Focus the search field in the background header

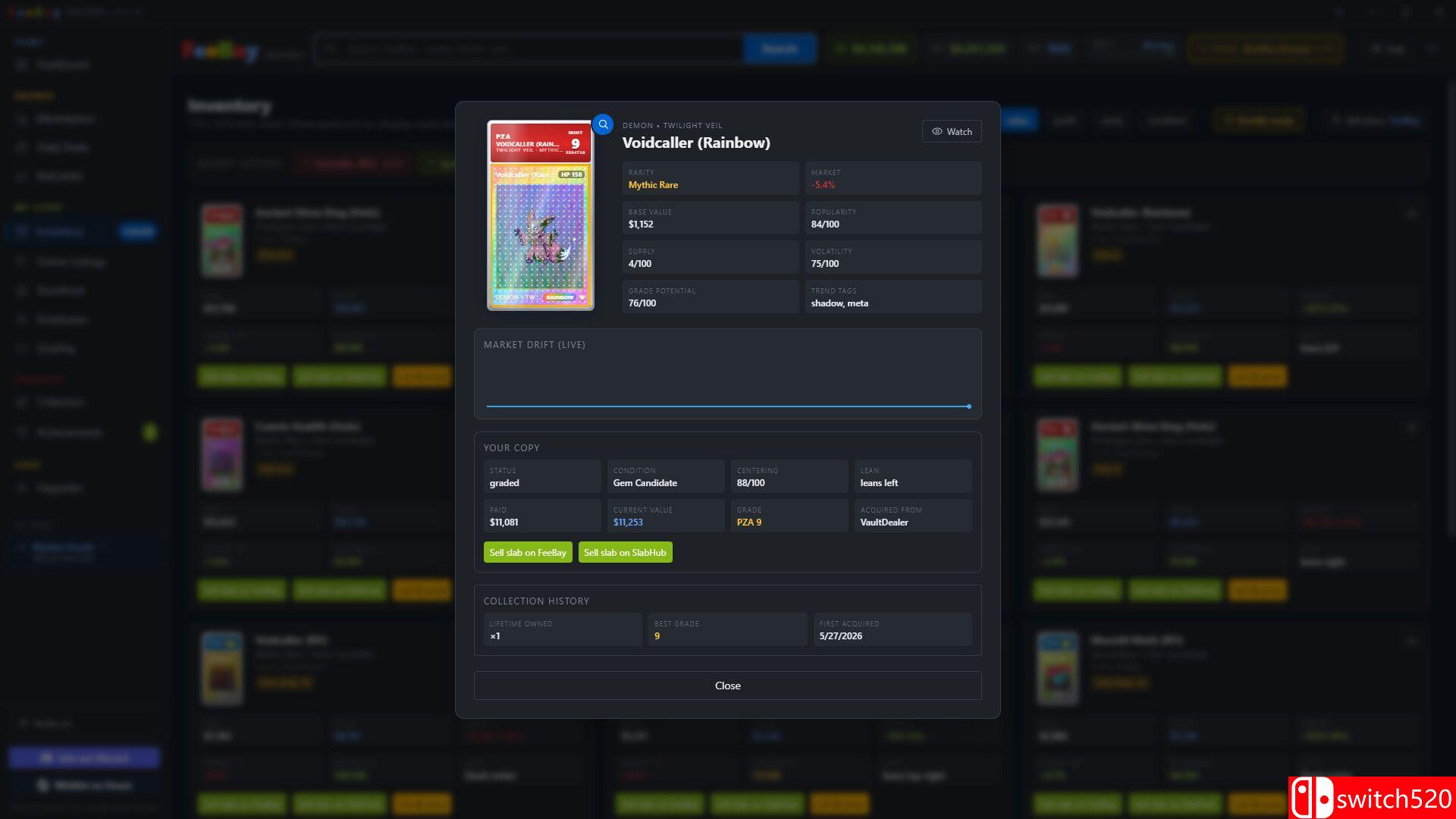coord(531,49)
